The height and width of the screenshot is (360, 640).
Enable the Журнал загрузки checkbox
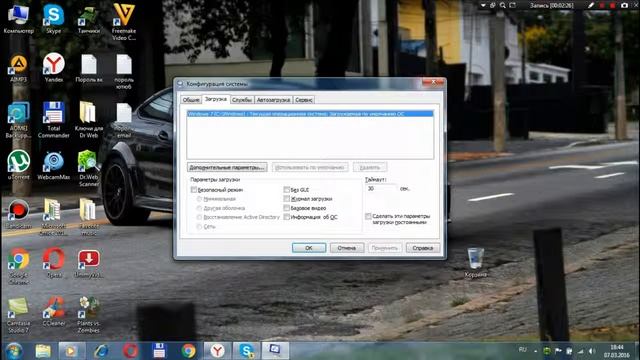pyautogui.click(x=287, y=199)
